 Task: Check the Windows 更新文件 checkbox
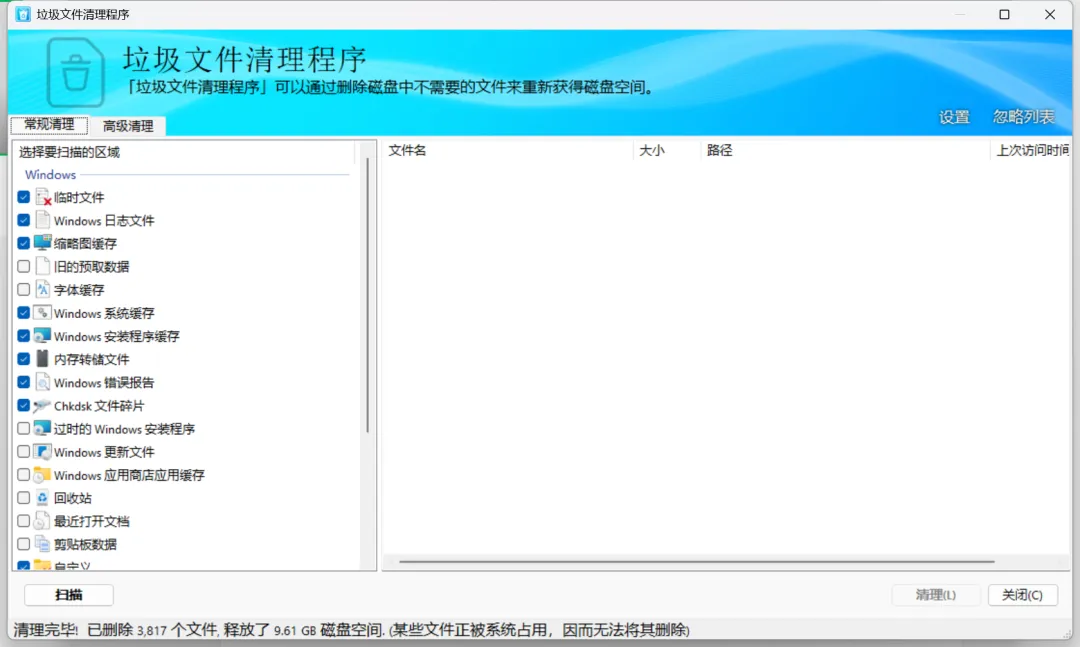23,452
